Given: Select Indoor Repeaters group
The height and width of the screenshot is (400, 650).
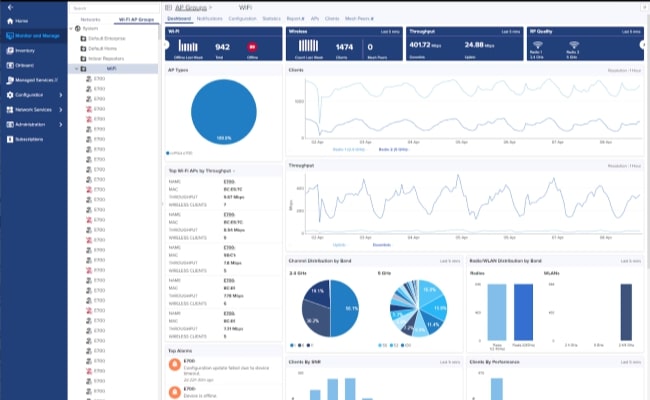Looking at the screenshot, I should (x=106, y=58).
